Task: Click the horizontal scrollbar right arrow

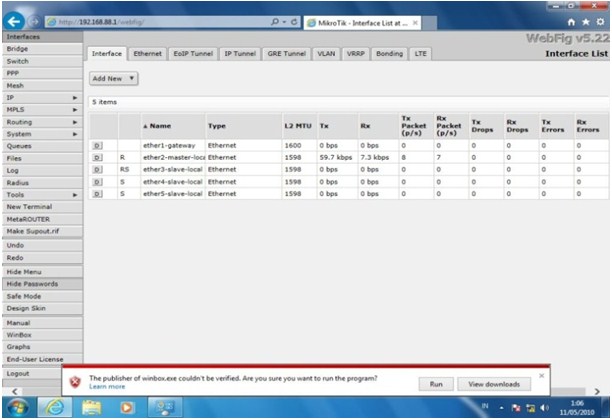Action: 597,391
